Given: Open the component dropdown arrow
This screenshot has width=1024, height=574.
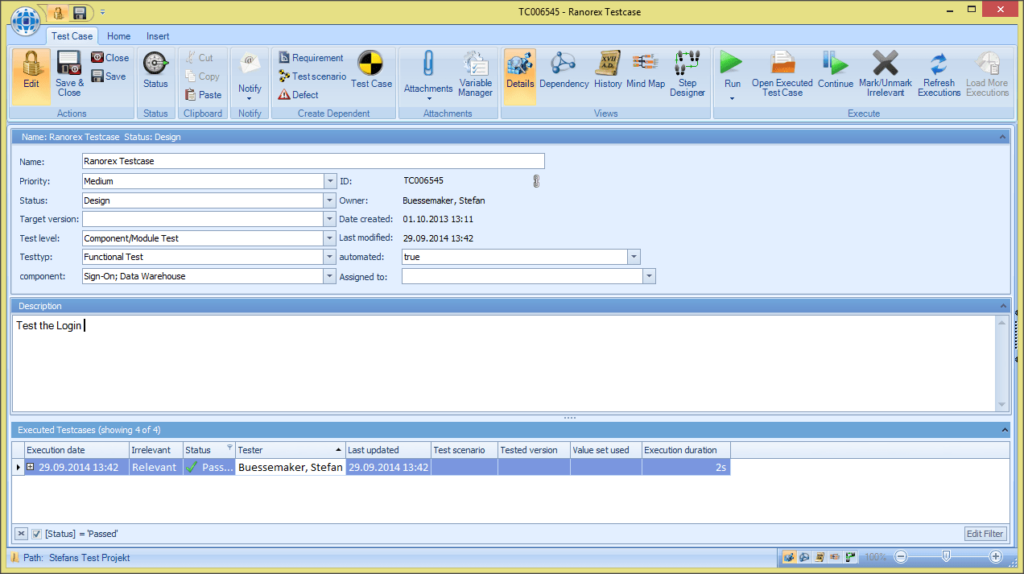Looking at the screenshot, I should click(330, 276).
